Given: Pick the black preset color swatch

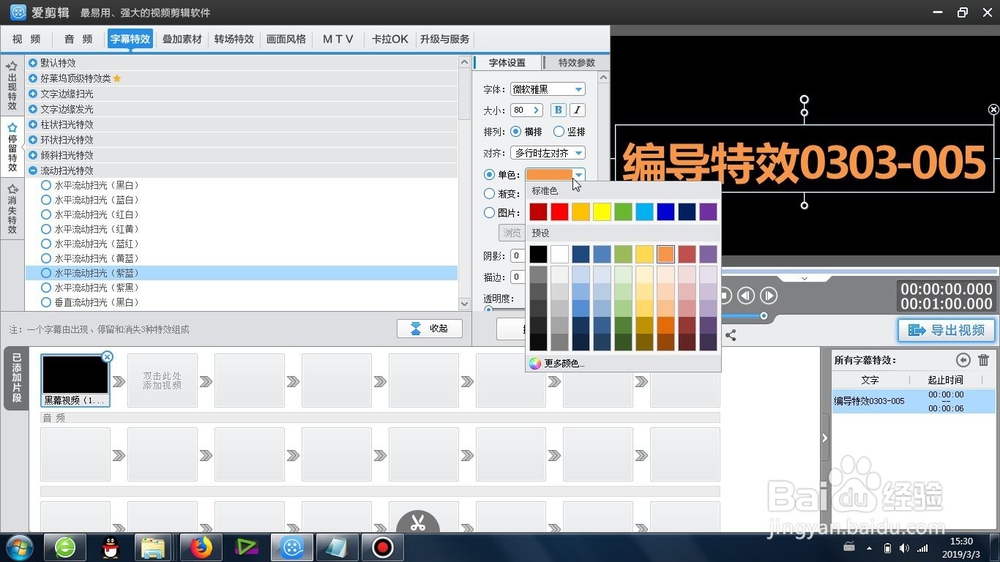Looking at the screenshot, I should click(538, 254).
